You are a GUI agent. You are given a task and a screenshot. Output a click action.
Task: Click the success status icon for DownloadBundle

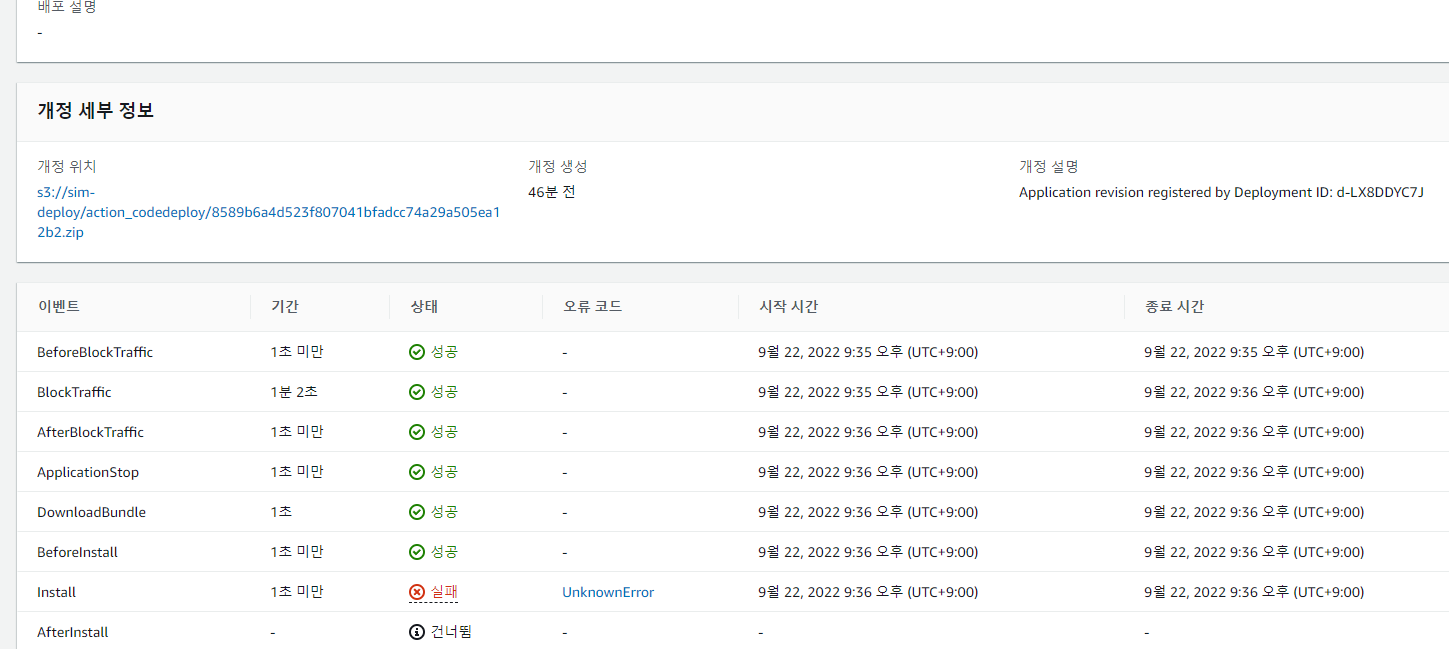tap(415, 511)
